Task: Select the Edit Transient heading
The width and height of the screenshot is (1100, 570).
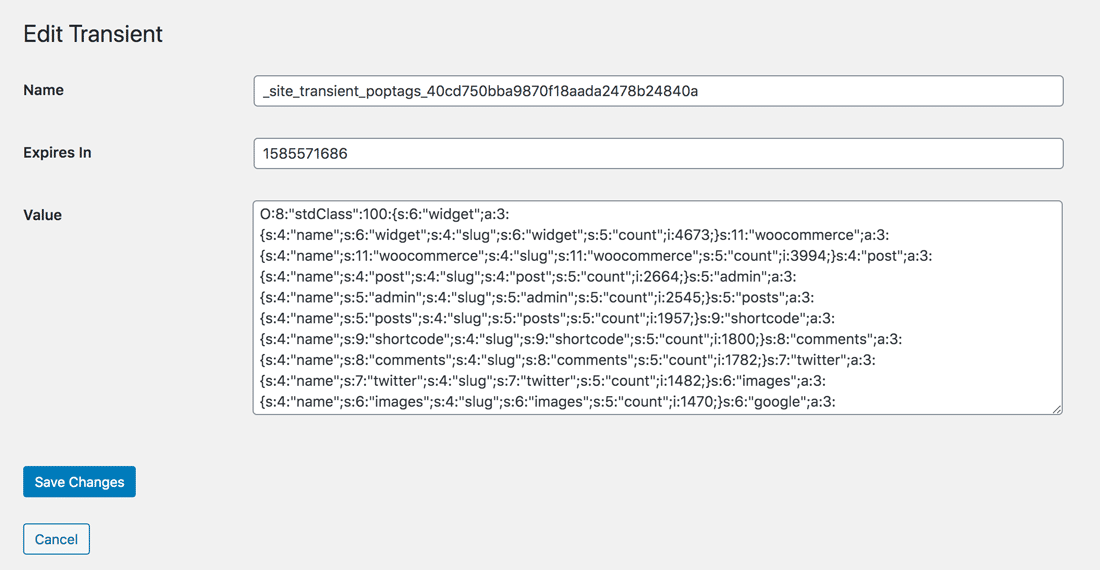Action: click(x=93, y=34)
